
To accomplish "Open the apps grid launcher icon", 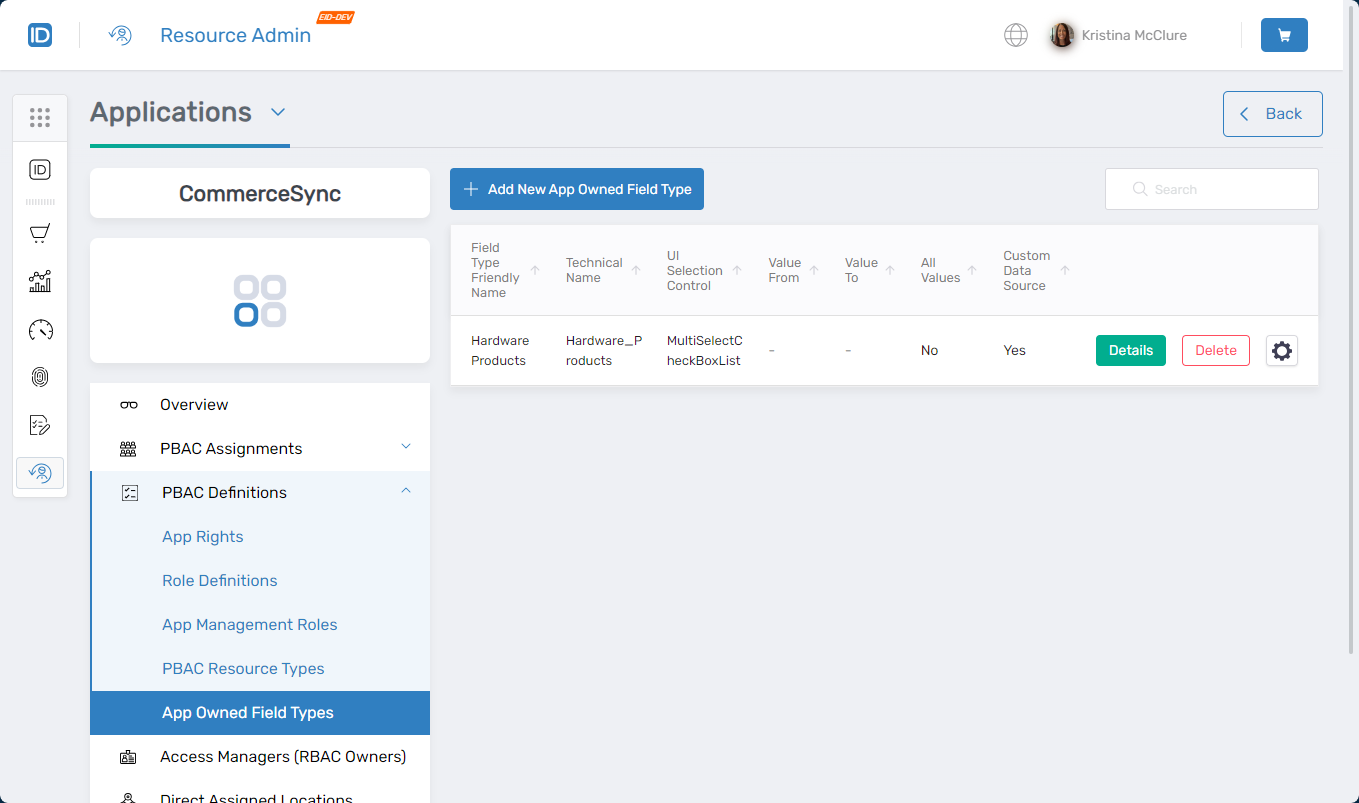I will (x=40, y=118).
